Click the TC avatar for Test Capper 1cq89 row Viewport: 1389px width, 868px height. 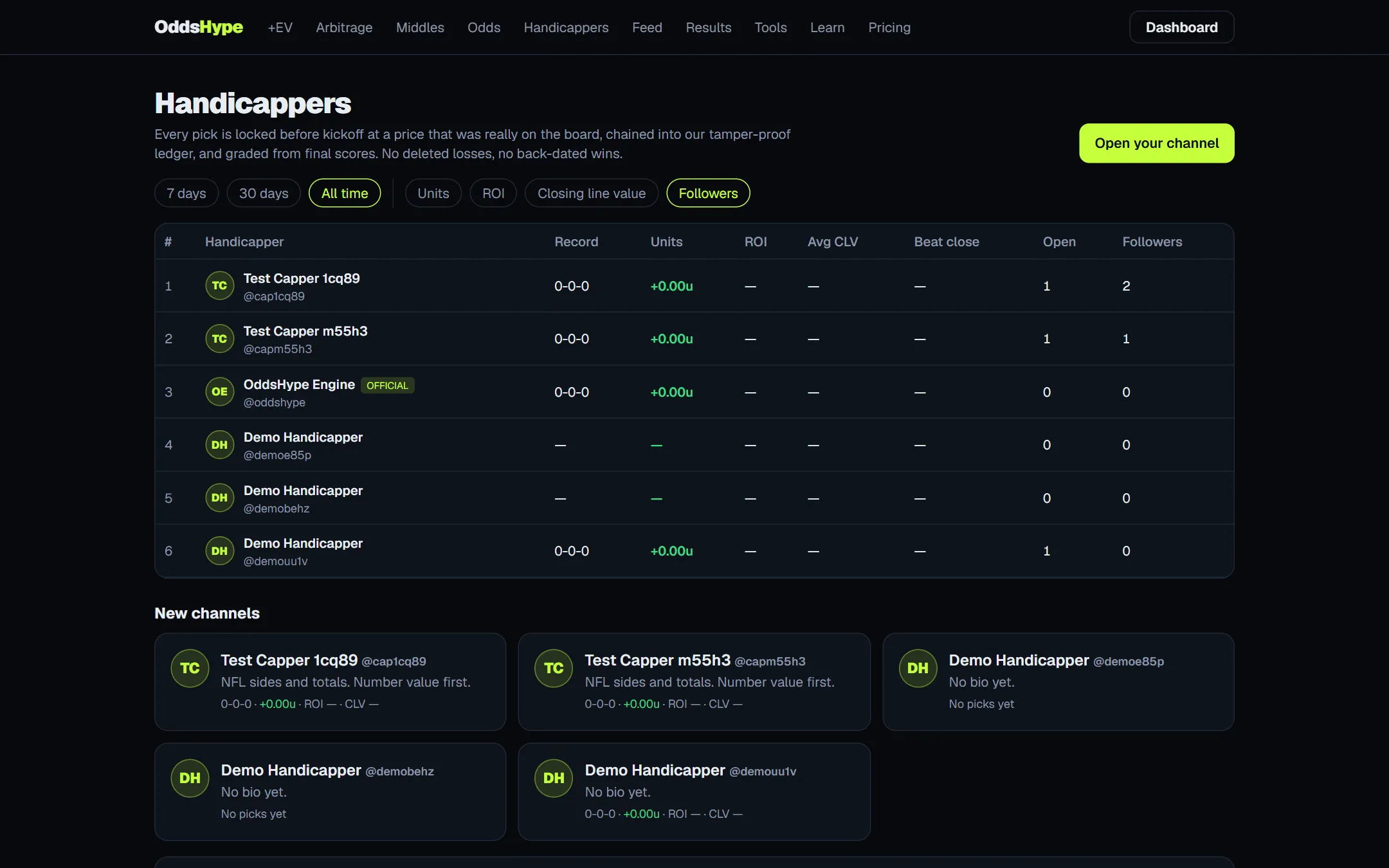(219, 285)
